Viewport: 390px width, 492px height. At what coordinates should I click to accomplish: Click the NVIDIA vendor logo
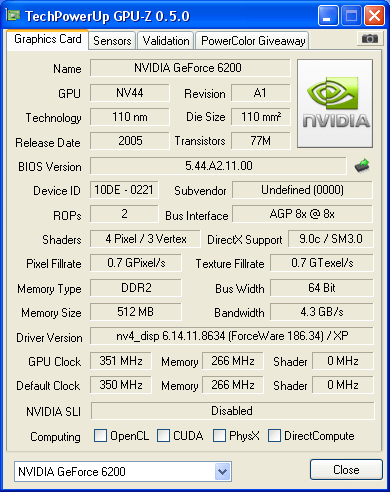pyautogui.click(x=335, y=104)
